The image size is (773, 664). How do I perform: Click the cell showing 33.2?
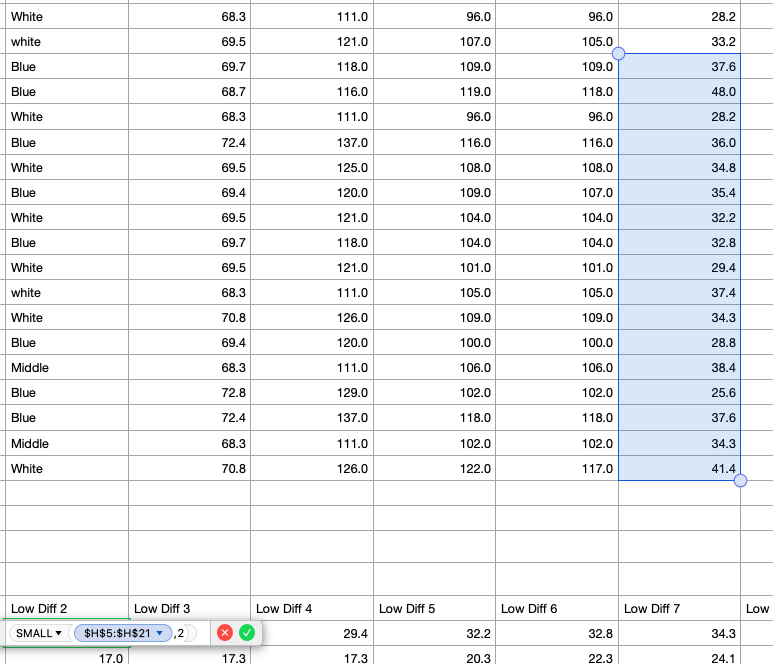click(679, 41)
